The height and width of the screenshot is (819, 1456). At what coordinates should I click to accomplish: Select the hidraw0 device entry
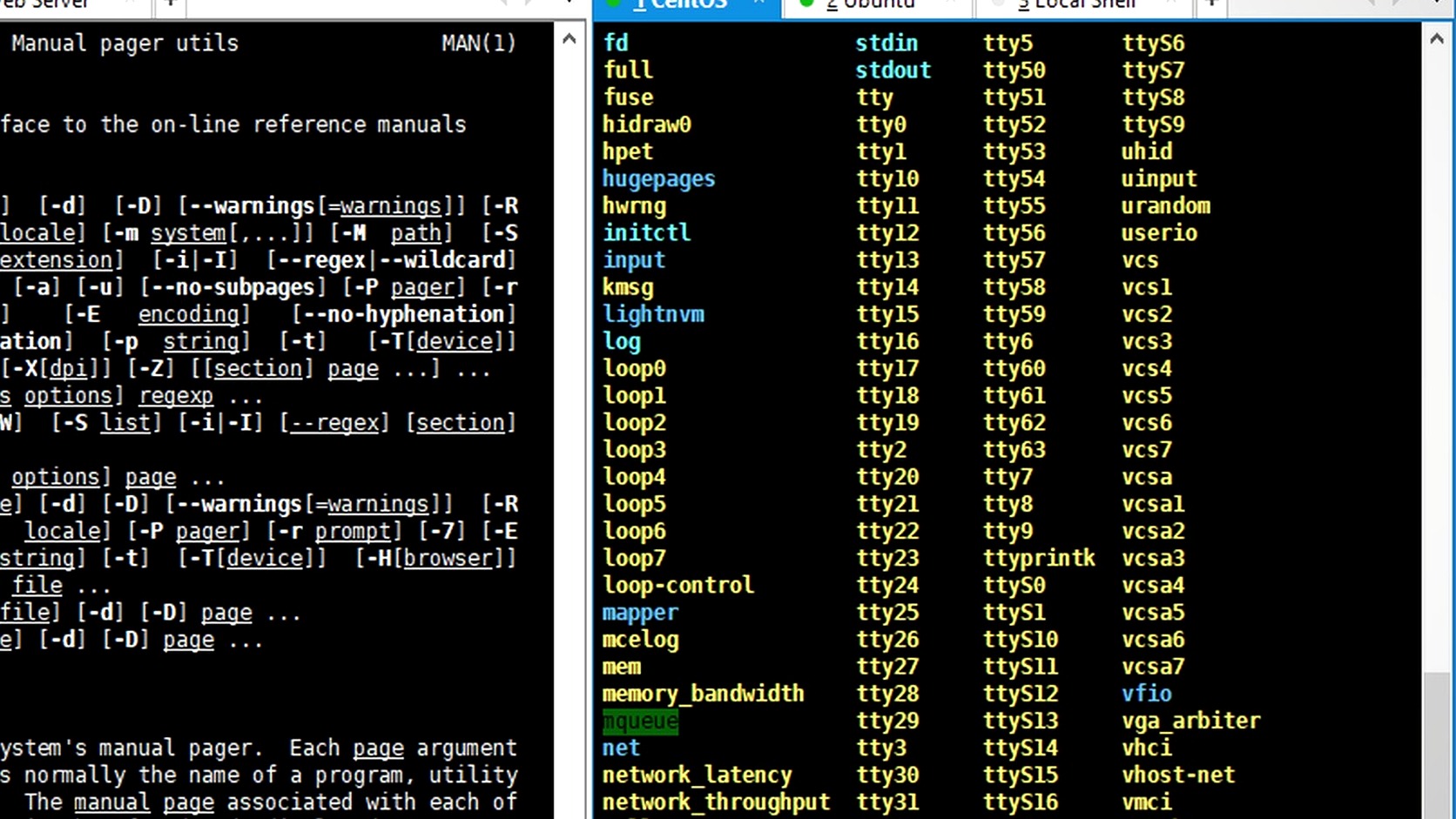pyautogui.click(x=646, y=125)
